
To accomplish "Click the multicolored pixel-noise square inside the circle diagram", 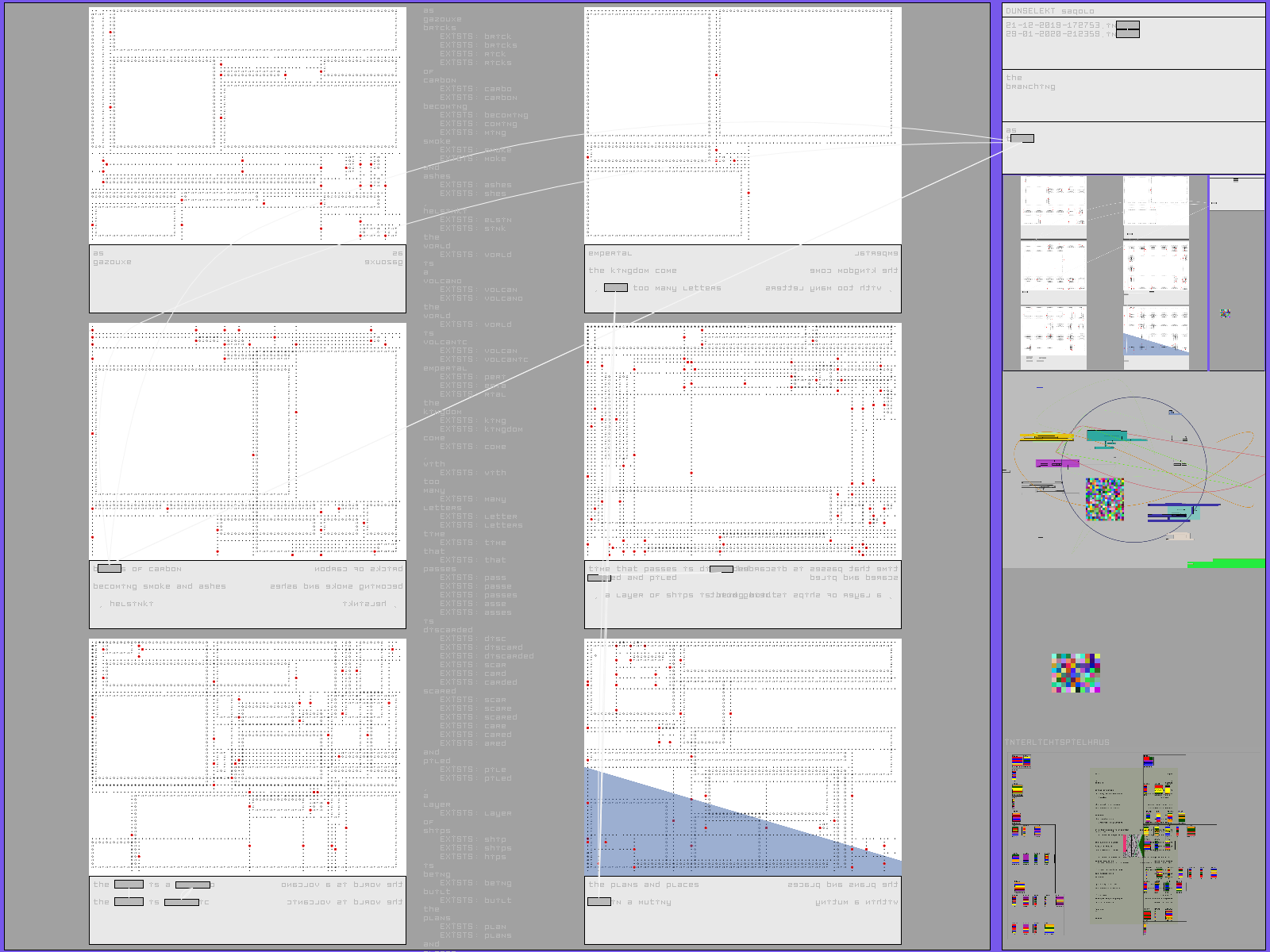I will tap(1104, 499).
